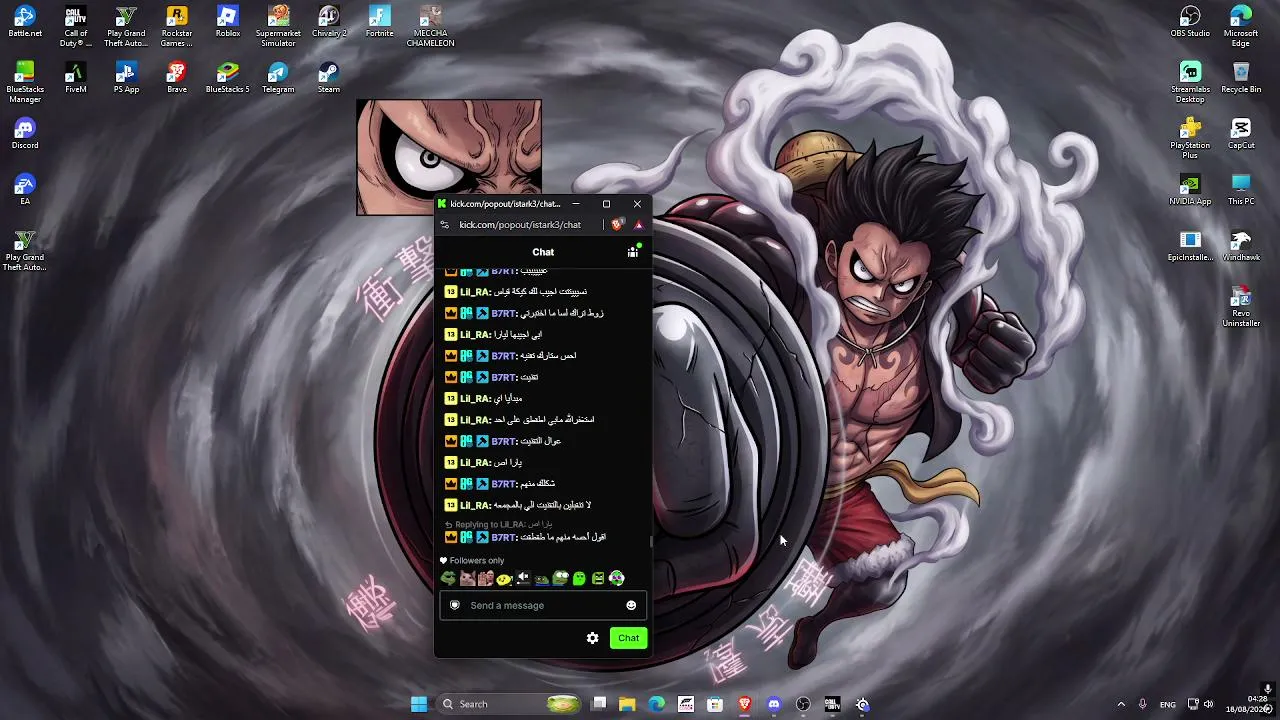Select the Recycle Bin icon
1280x720 pixels.
1241,78
